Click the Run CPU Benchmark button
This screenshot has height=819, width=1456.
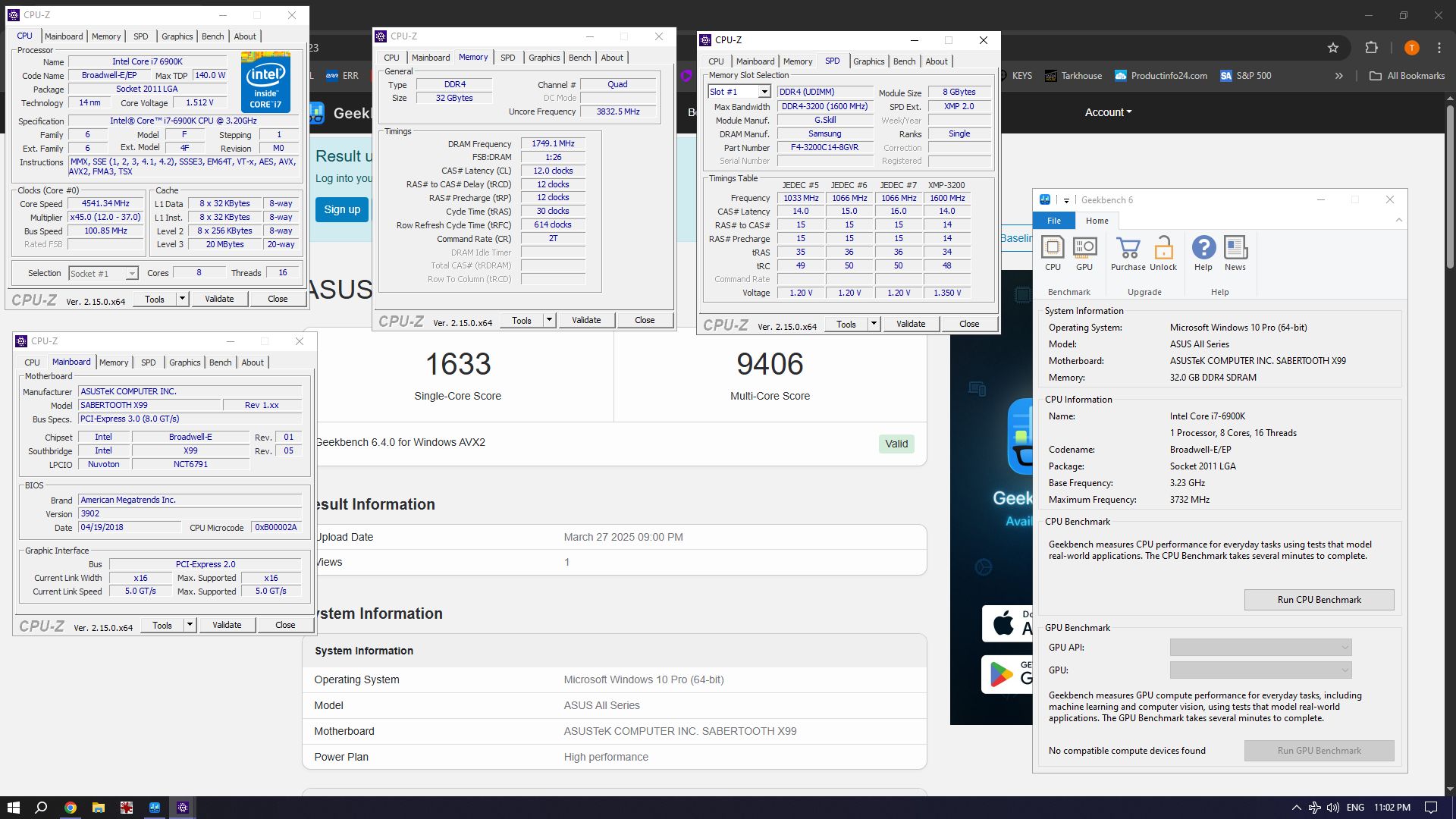1319,600
